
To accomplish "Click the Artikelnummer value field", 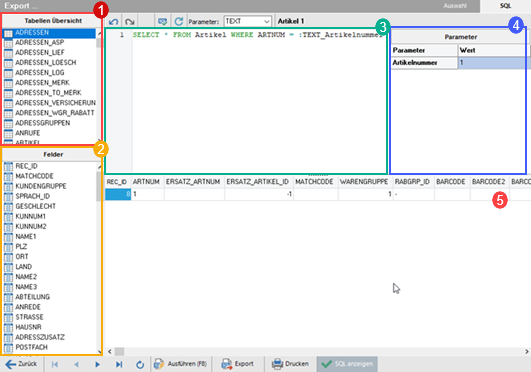I will pos(493,63).
